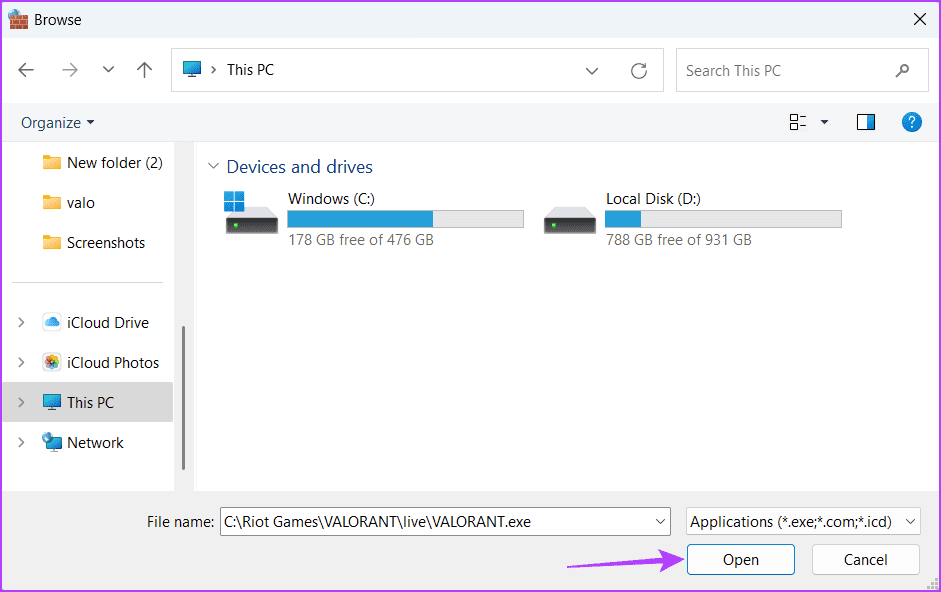Click the Windows (C:) drive label
The image size is (941, 592).
click(331, 199)
